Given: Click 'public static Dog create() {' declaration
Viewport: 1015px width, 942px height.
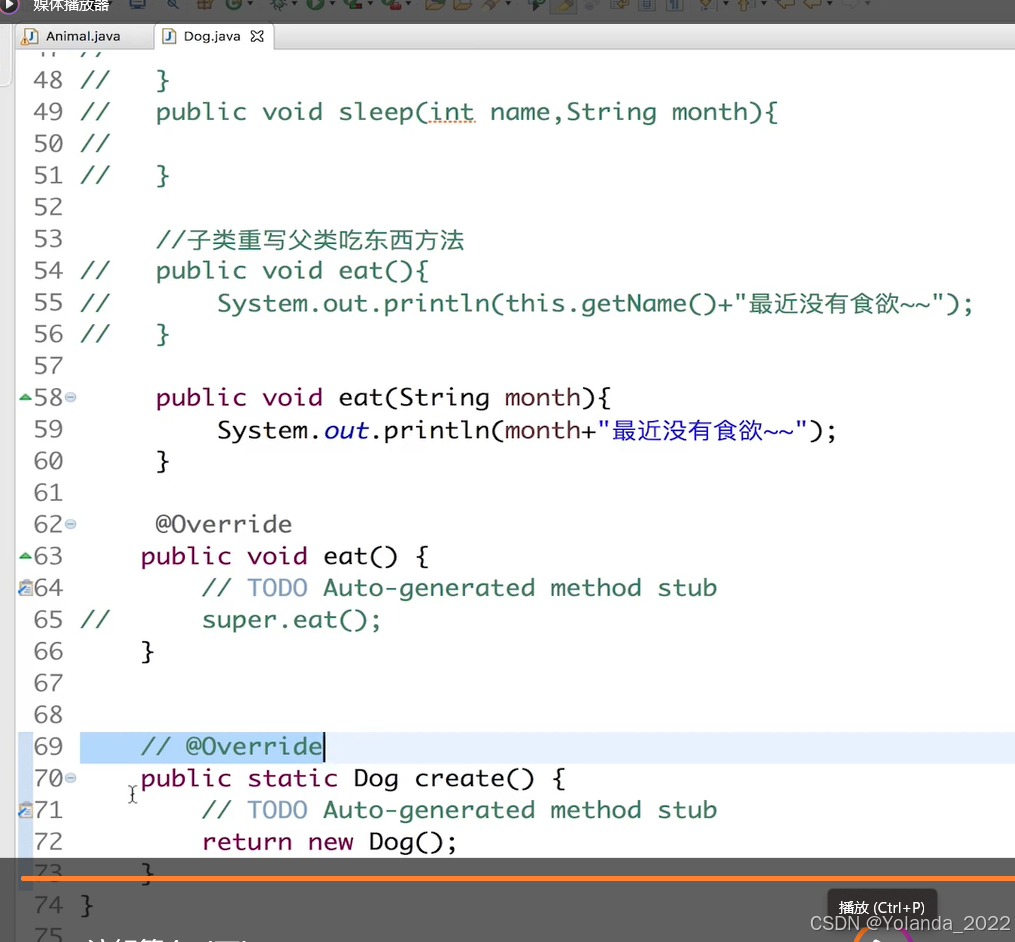Looking at the screenshot, I should [x=353, y=778].
